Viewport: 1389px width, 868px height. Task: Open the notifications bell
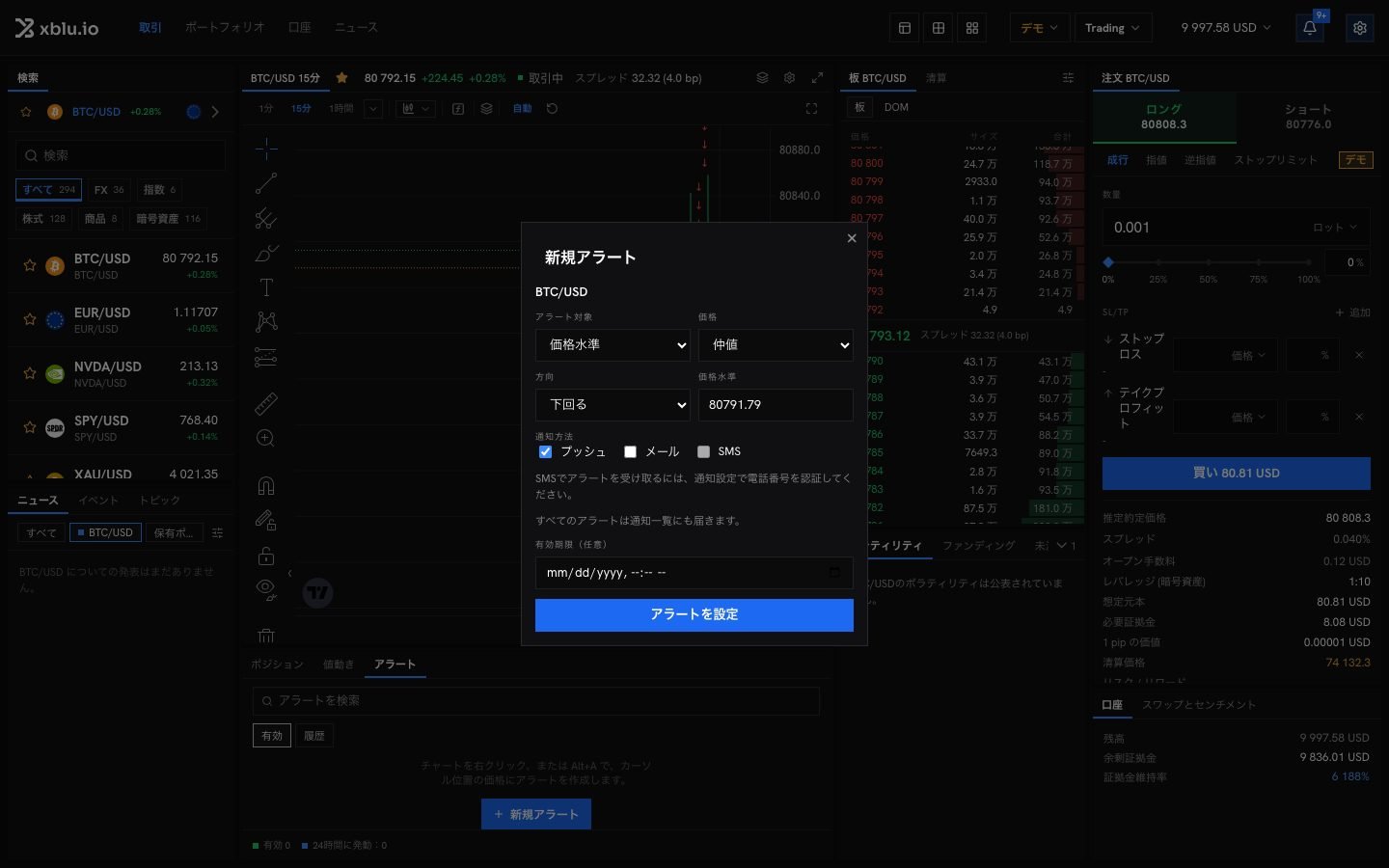pos(1310,28)
